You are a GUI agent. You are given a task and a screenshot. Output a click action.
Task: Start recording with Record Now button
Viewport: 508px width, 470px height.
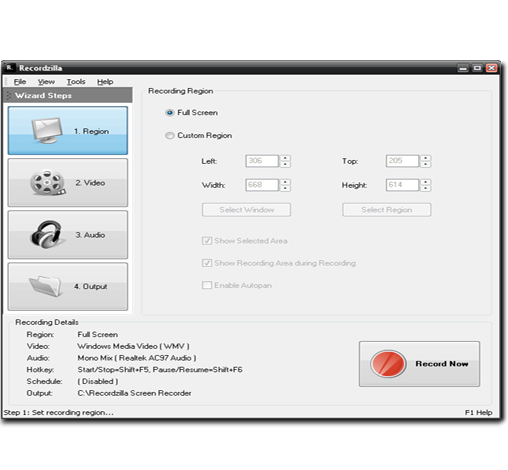tap(419, 364)
